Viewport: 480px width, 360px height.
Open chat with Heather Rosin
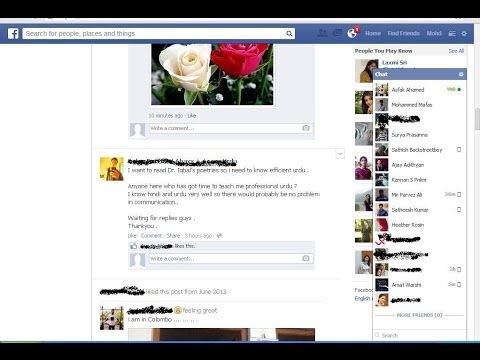pos(419,225)
